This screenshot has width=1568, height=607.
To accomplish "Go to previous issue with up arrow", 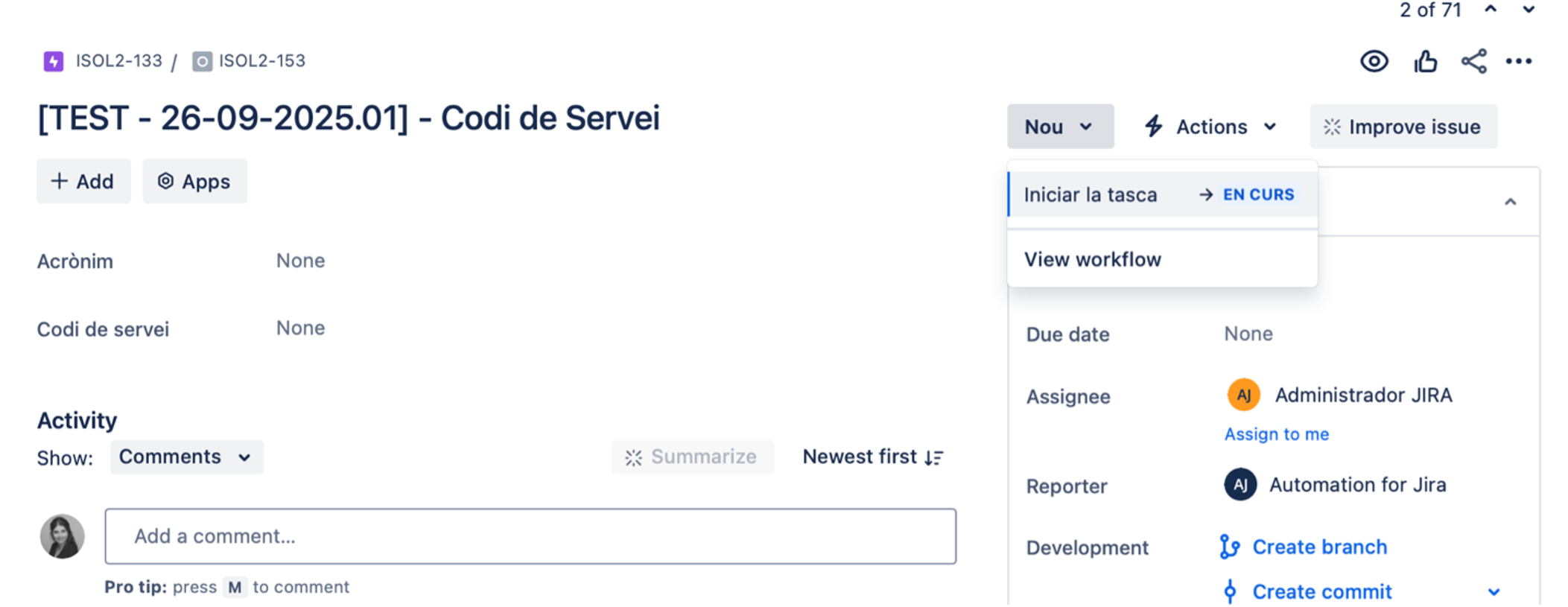I will 1491,10.
